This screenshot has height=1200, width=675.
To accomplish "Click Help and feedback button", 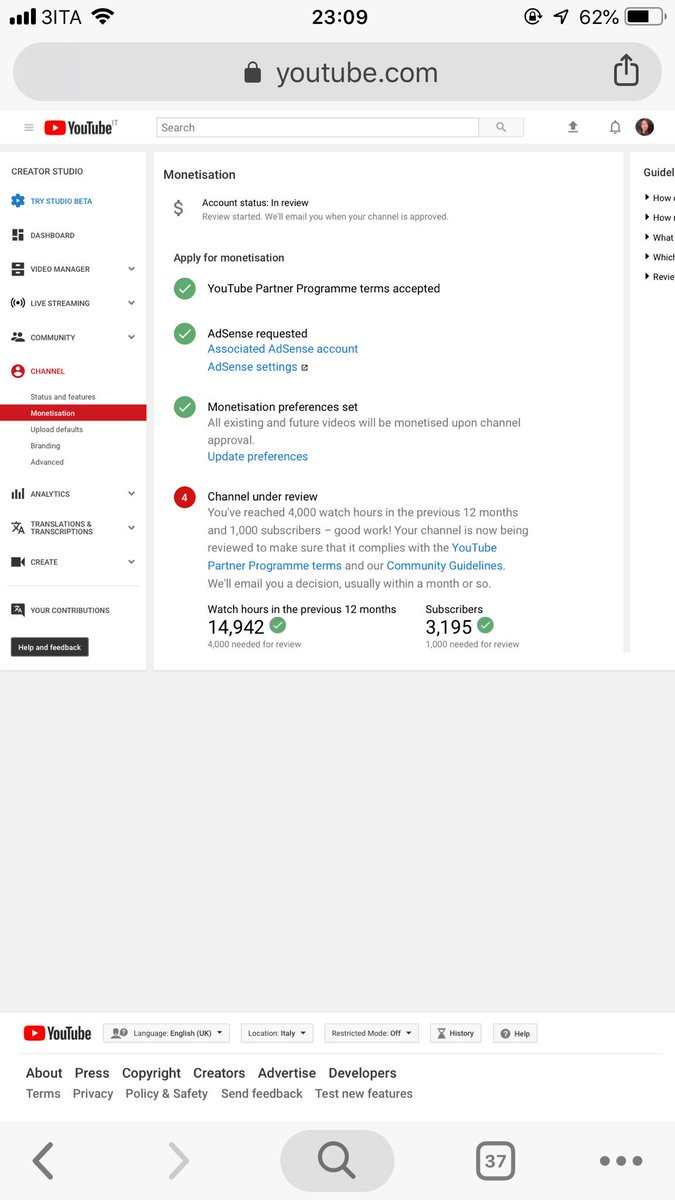I will [x=50, y=647].
